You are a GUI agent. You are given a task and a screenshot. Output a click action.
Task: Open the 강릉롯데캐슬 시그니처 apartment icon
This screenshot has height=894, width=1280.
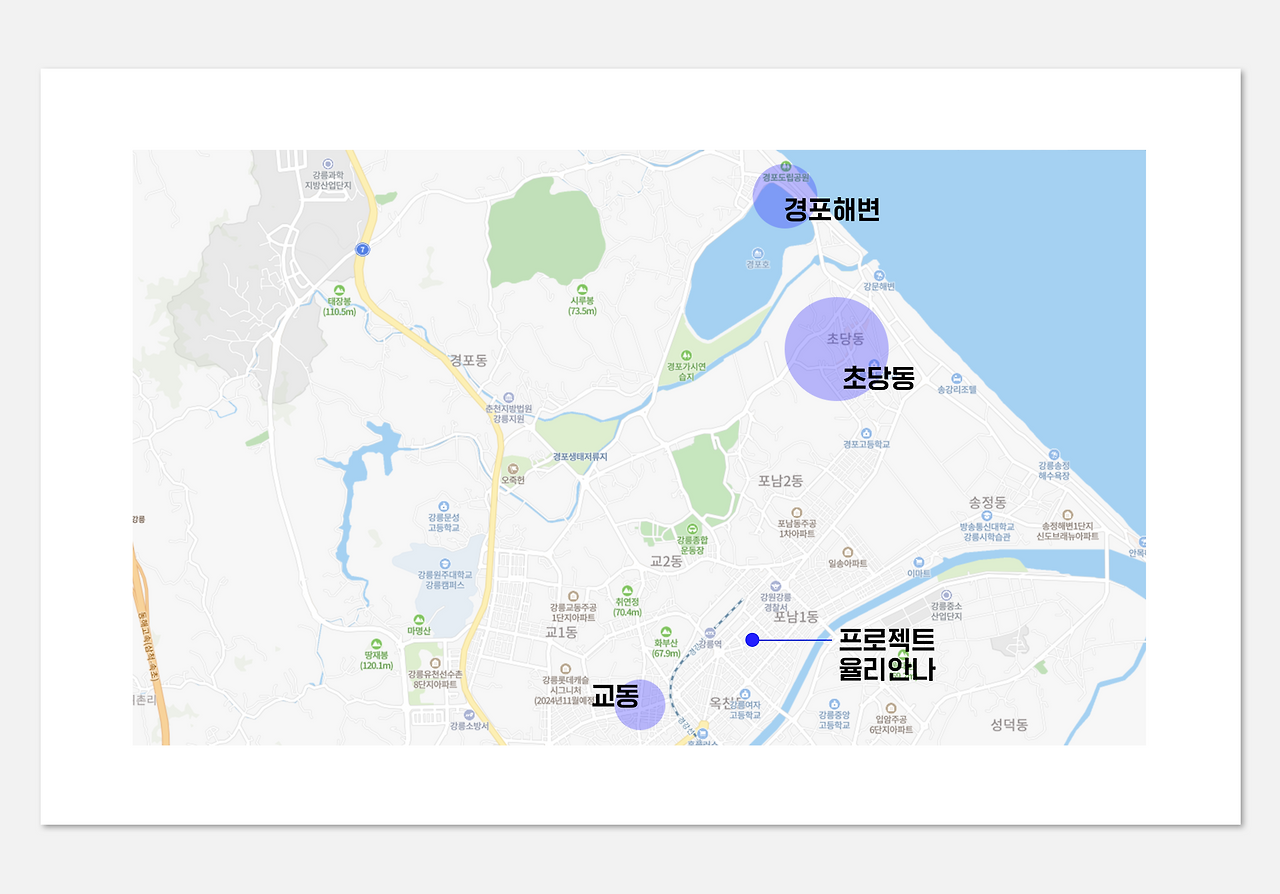566,668
